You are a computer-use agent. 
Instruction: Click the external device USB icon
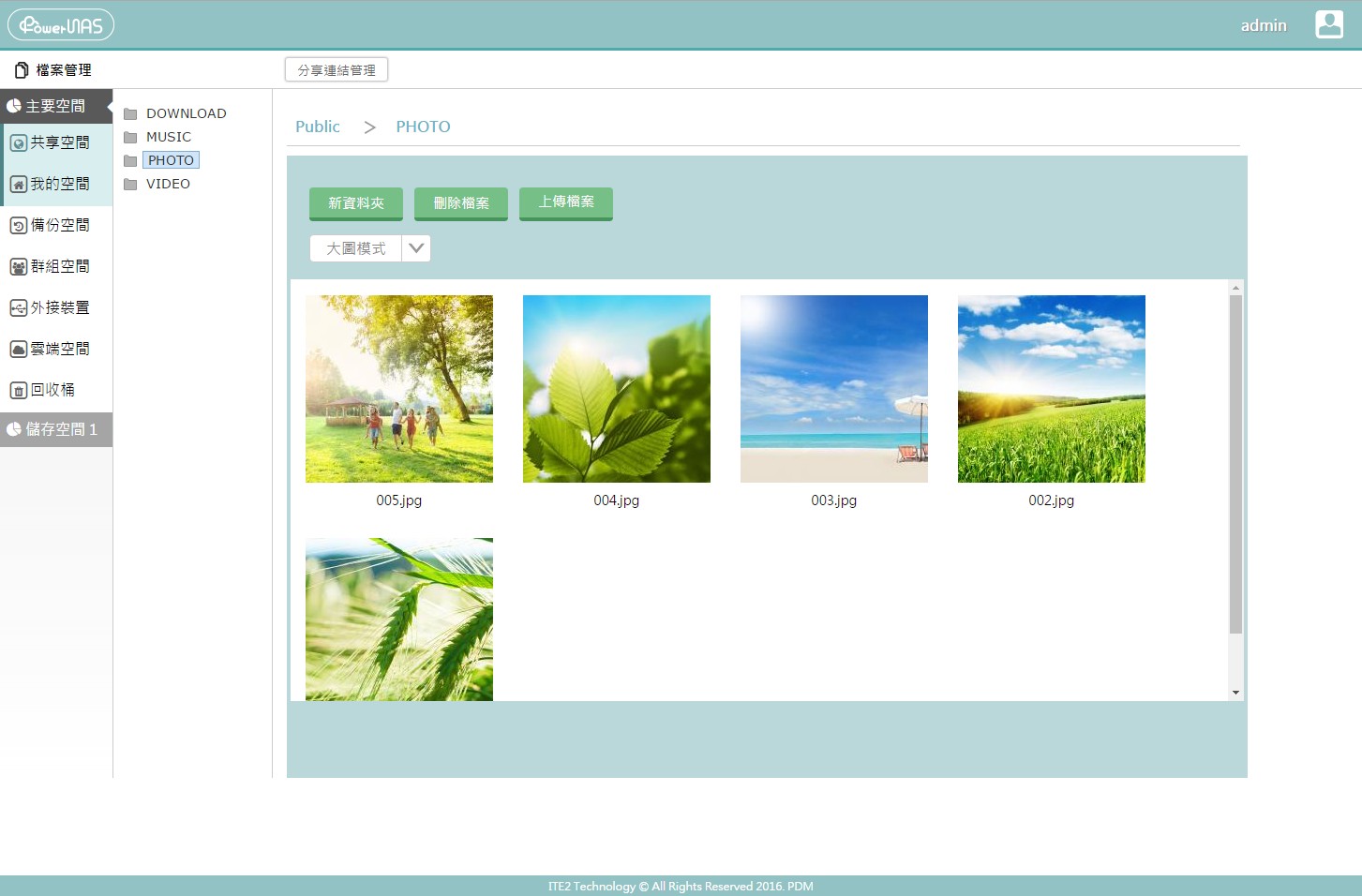coord(18,308)
